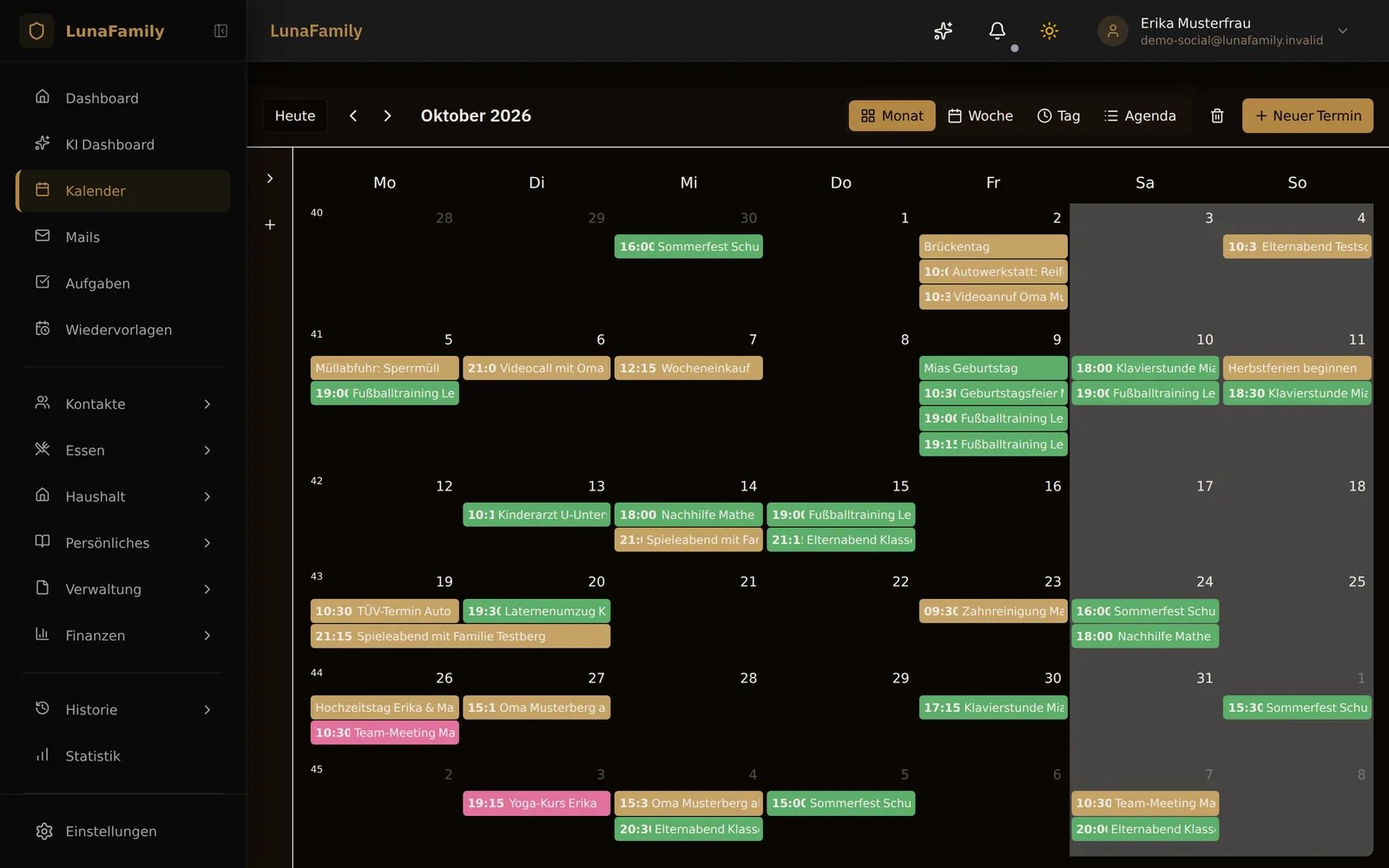Open the Herbstferien beginnen event
This screenshot has height=868, width=1389.
[x=1297, y=368]
